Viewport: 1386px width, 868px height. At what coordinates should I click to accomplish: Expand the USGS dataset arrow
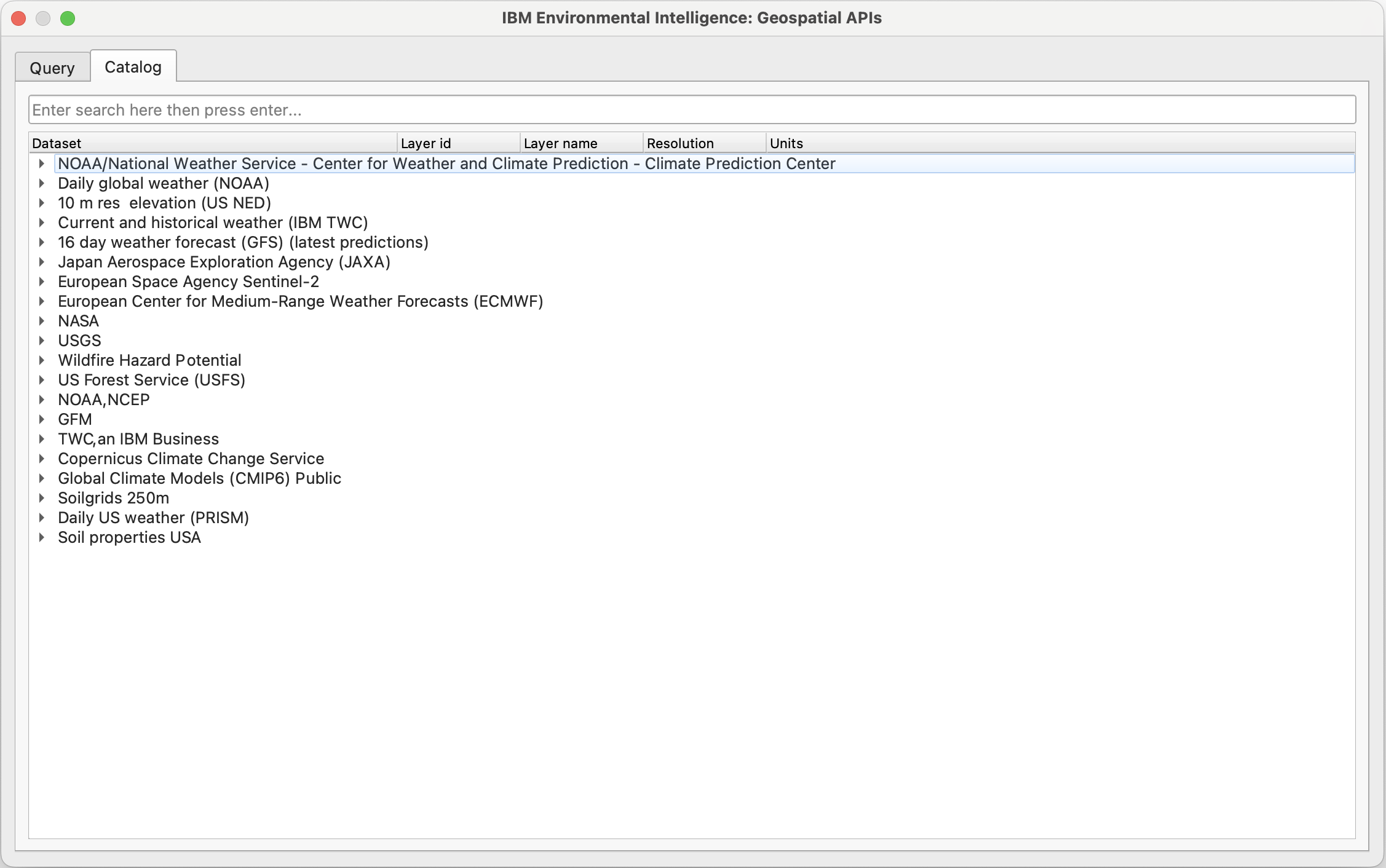coord(41,341)
